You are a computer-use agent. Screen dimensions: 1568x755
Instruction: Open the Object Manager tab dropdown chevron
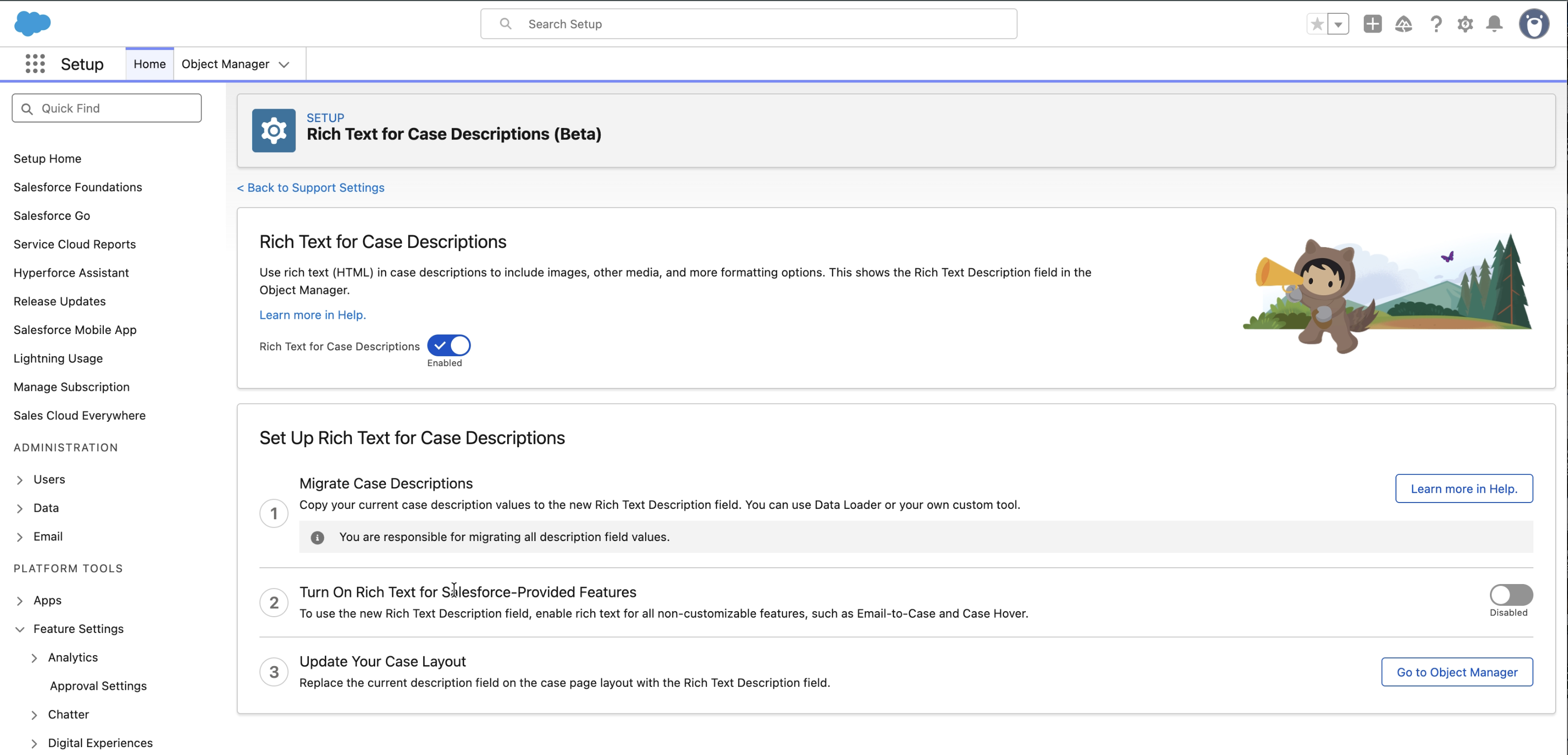coord(284,65)
